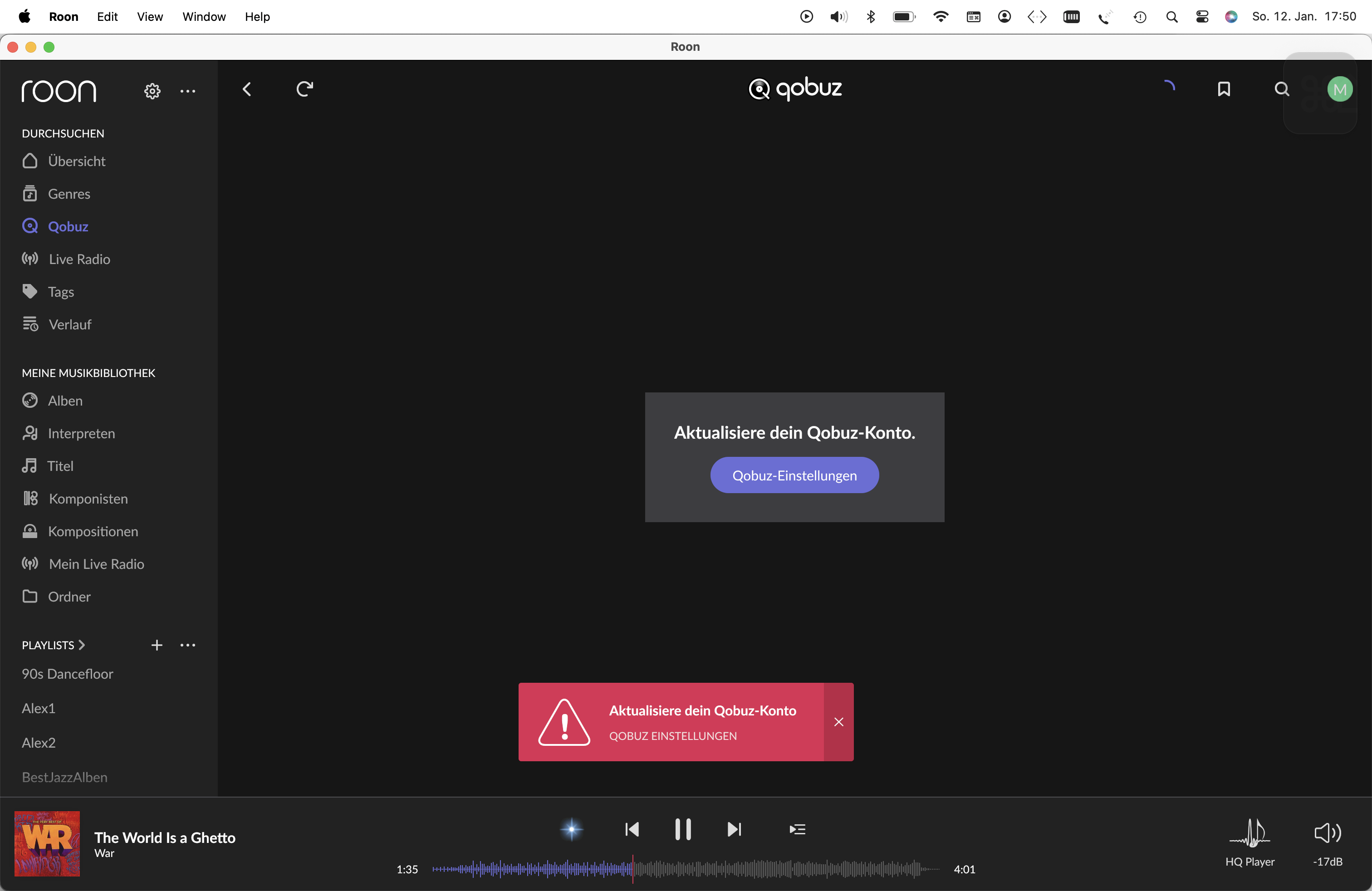Open Control Center in menu bar
Image resolution: width=1372 pixels, height=891 pixels.
click(x=1202, y=17)
